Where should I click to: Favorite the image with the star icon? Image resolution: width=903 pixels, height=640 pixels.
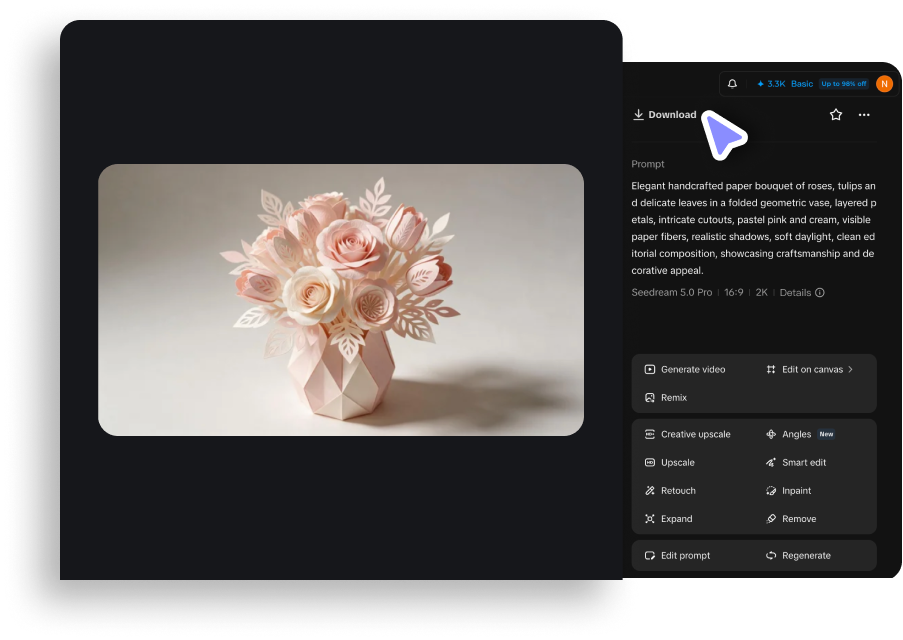coord(836,115)
